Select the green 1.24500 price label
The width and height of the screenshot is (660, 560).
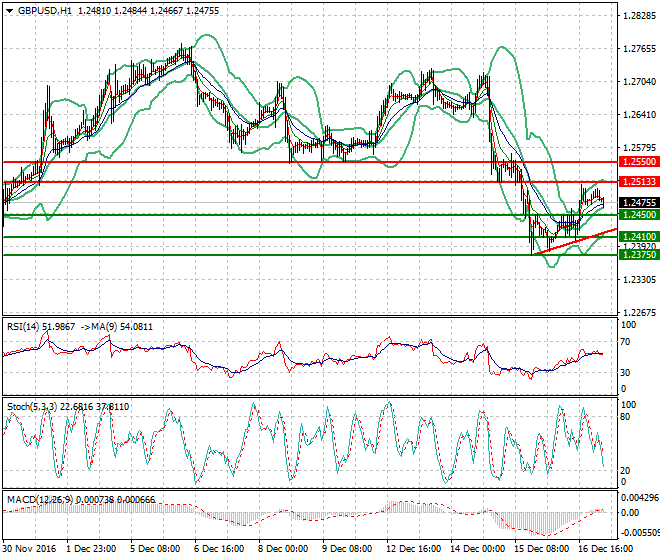(639, 215)
